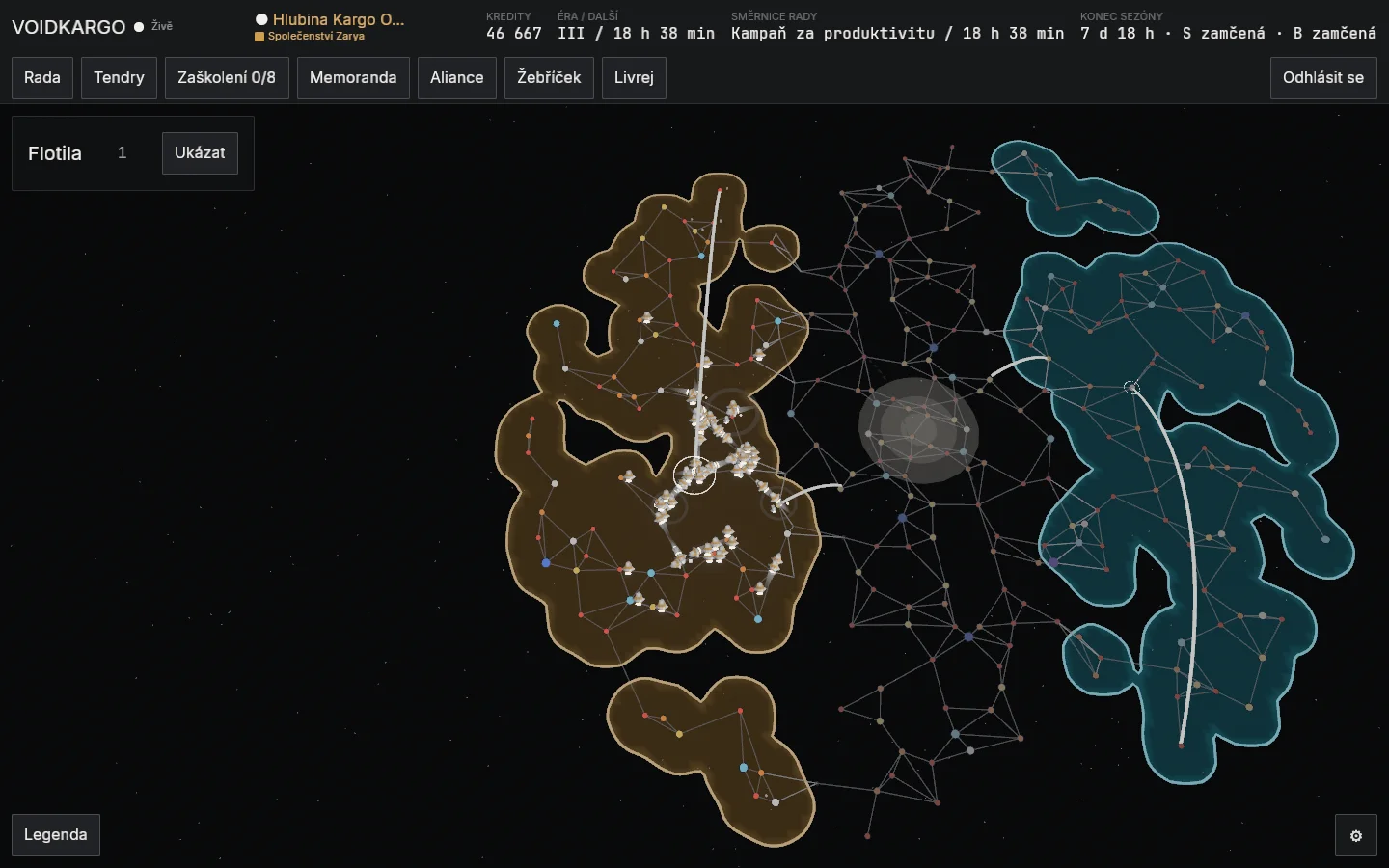1389x868 pixels.
Task: Click the Kampaň za produktivitu directive
Action: [x=898, y=33]
